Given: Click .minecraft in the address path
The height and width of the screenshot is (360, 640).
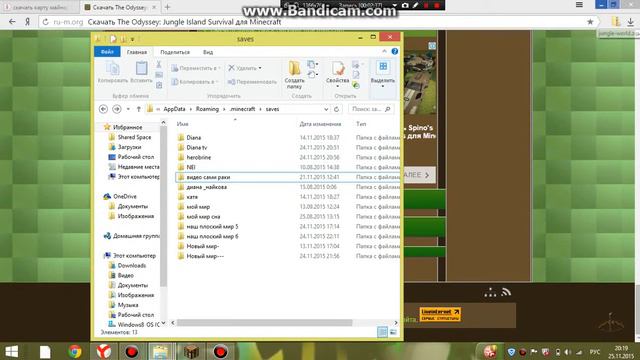Looking at the screenshot, I should pyautogui.click(x=242, y=109).
